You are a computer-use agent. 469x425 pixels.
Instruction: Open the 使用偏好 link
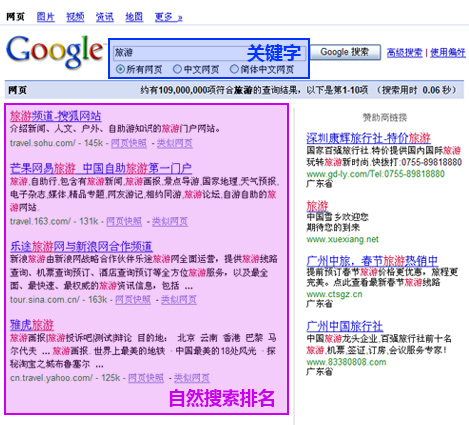pyautogui.click(x=447, y=52)
